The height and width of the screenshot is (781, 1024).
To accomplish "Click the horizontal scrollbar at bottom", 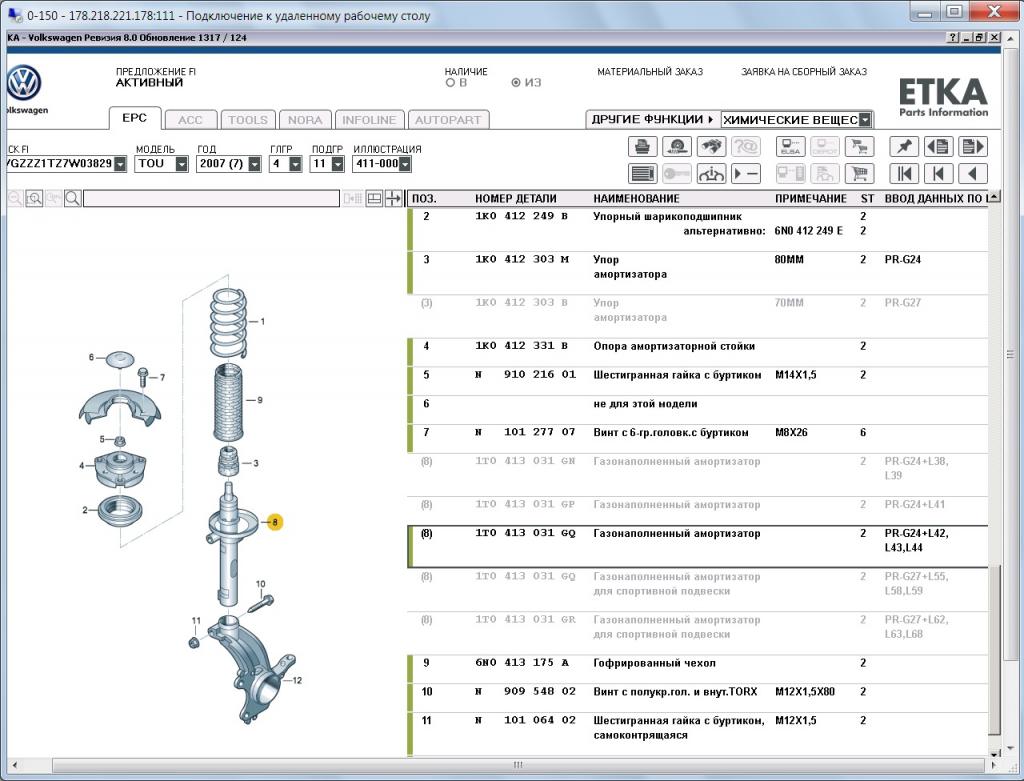I will pyautogui.click(x=518, y=765).
